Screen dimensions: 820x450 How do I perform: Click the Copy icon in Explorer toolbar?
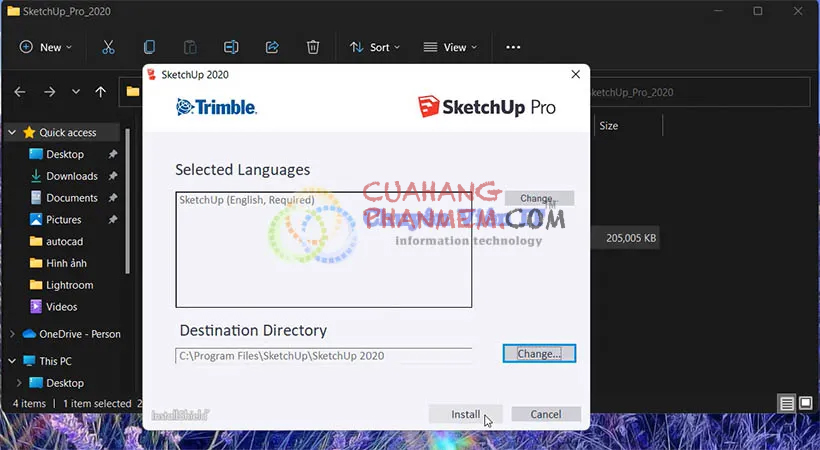[x=149, y=47]
